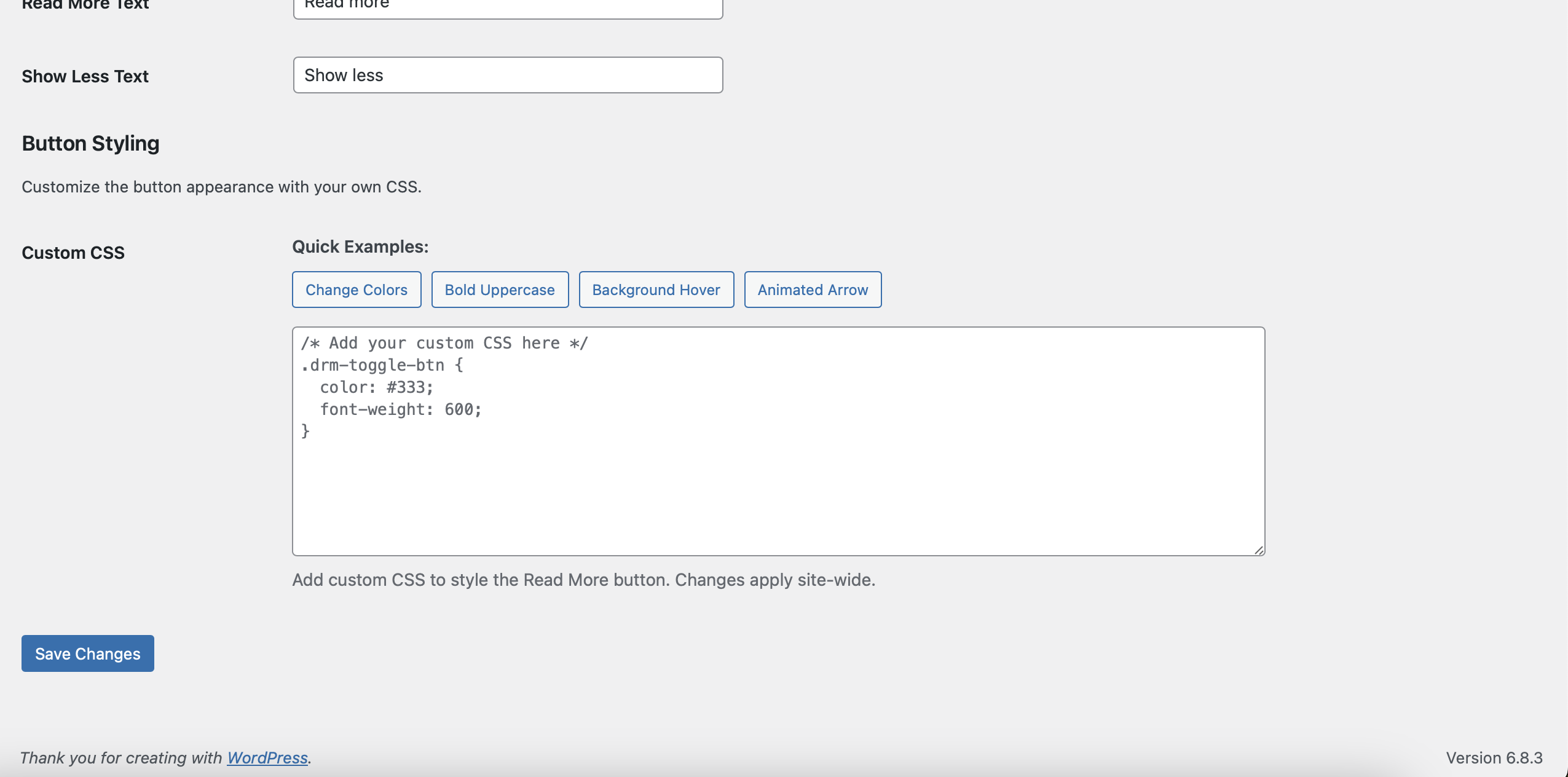Screen dimensions: 1568x777
Task: Click the Version 6.8.3 footer text
Action: click(x=1494, y=758)
